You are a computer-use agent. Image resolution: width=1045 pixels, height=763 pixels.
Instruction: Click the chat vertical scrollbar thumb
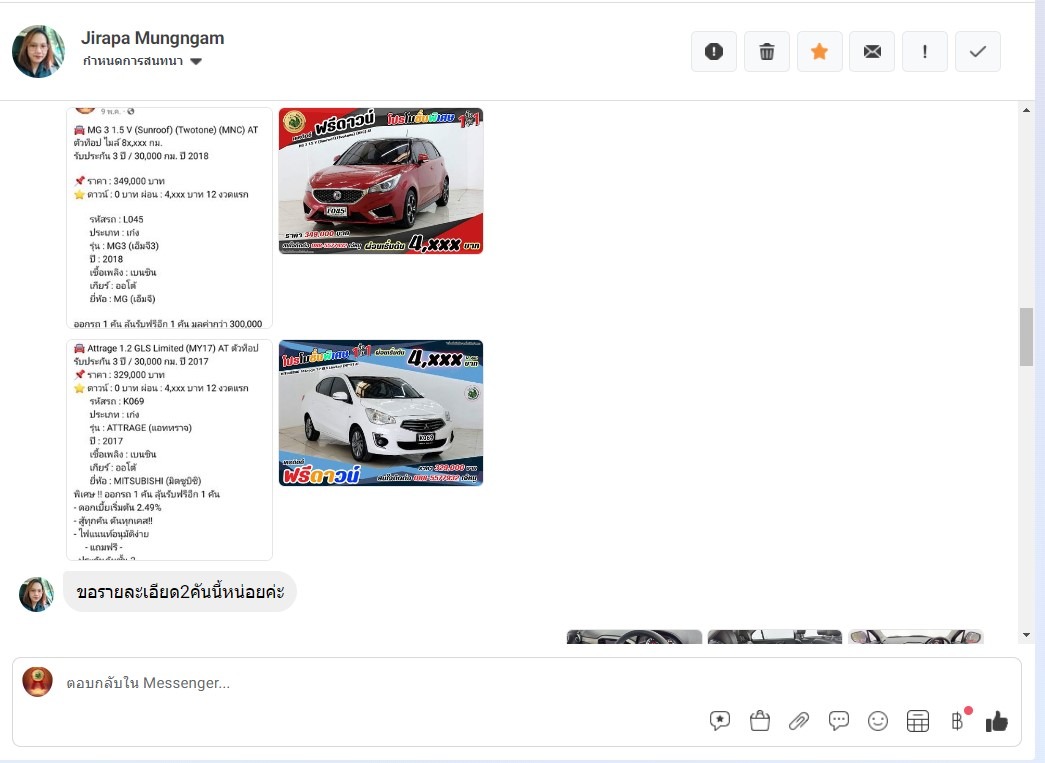1026,337
